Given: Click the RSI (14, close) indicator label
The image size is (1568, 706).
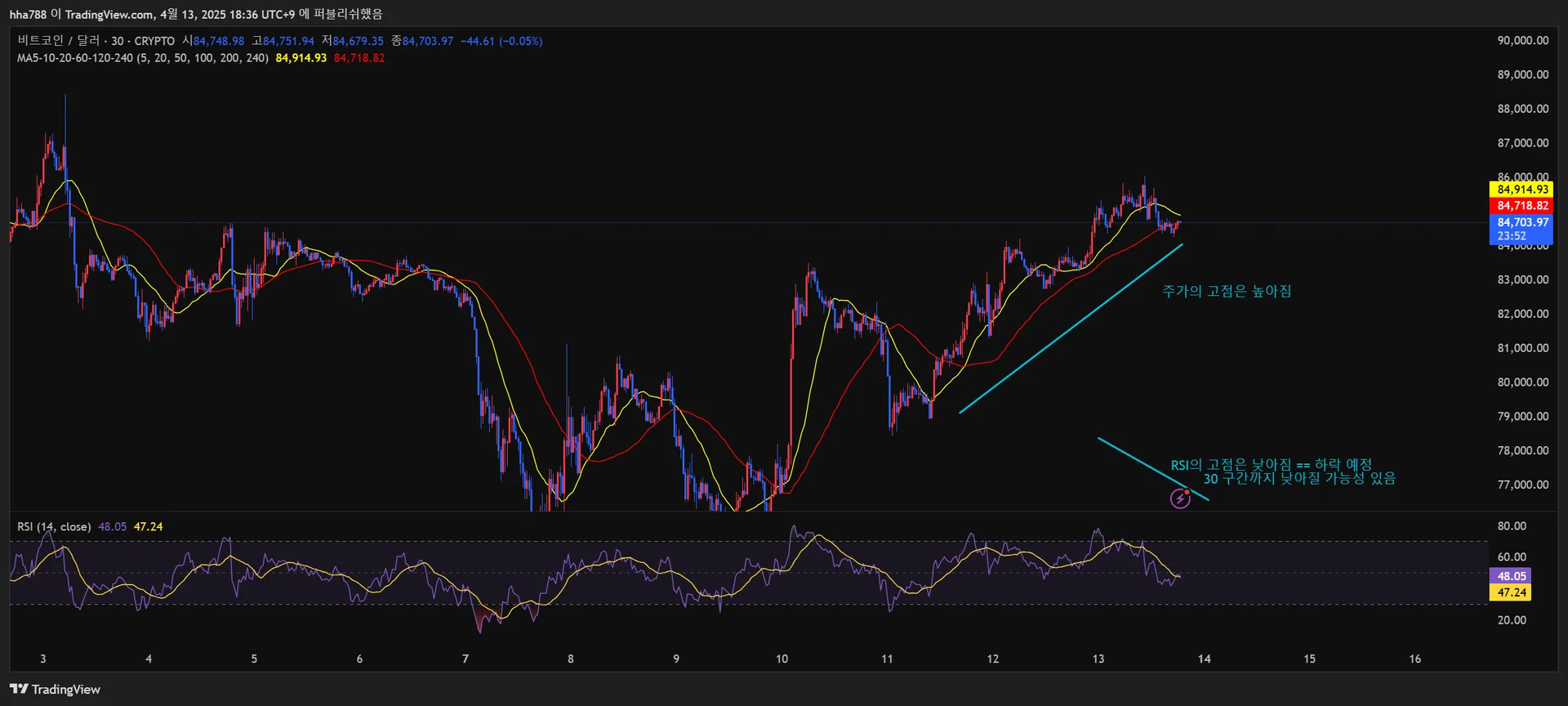Looking at the screenshot, I should pos(54,527).
